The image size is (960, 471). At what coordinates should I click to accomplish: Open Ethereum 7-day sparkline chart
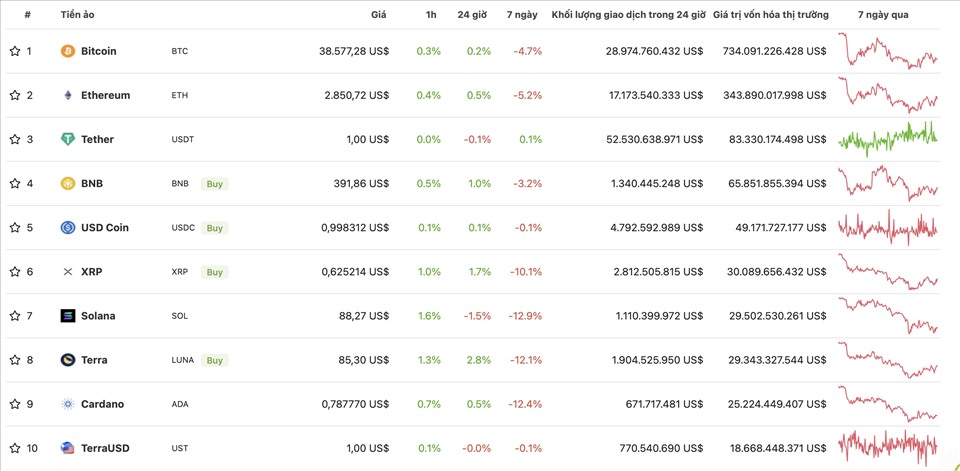click(888, 95)
